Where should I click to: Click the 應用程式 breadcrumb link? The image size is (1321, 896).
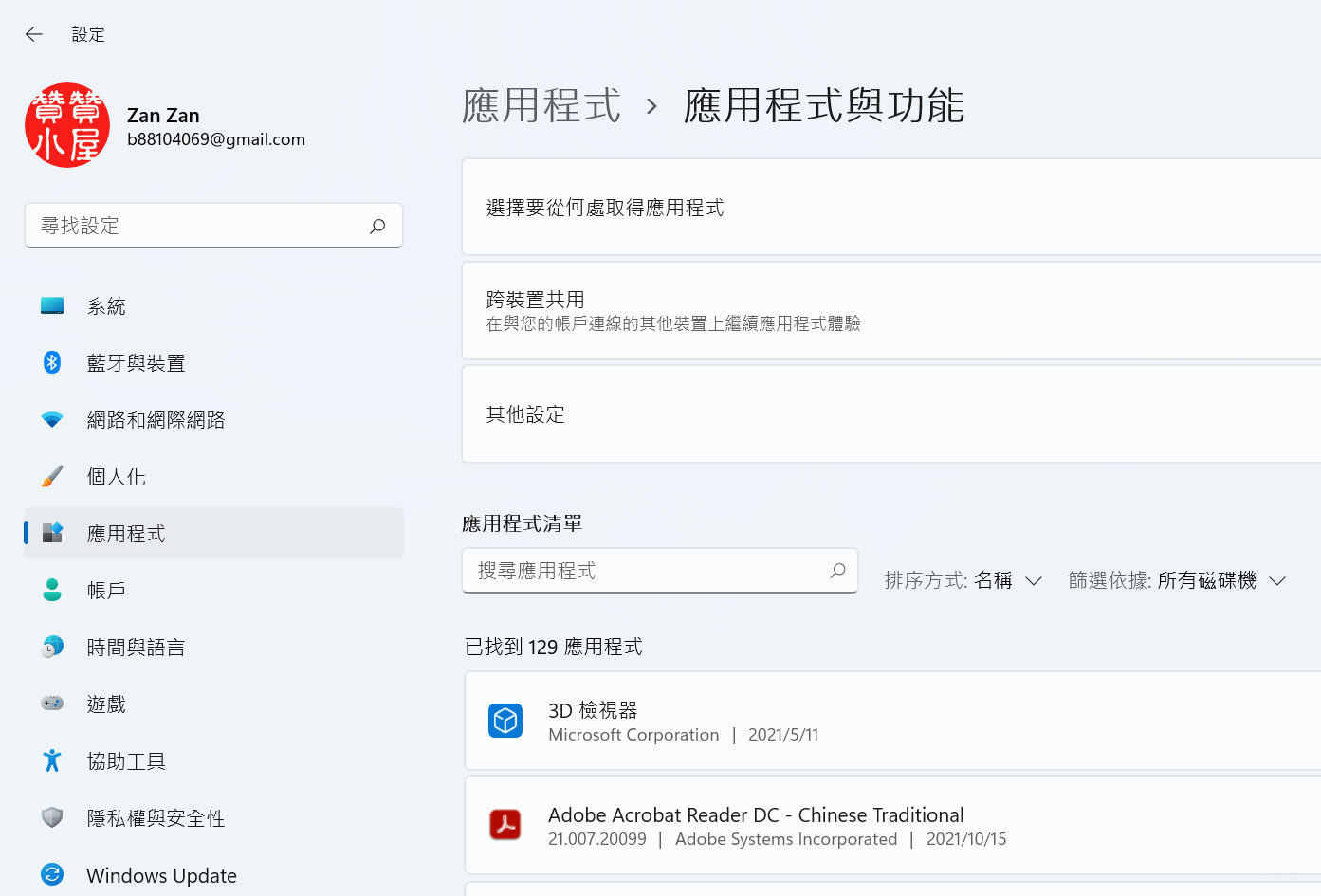541,105
